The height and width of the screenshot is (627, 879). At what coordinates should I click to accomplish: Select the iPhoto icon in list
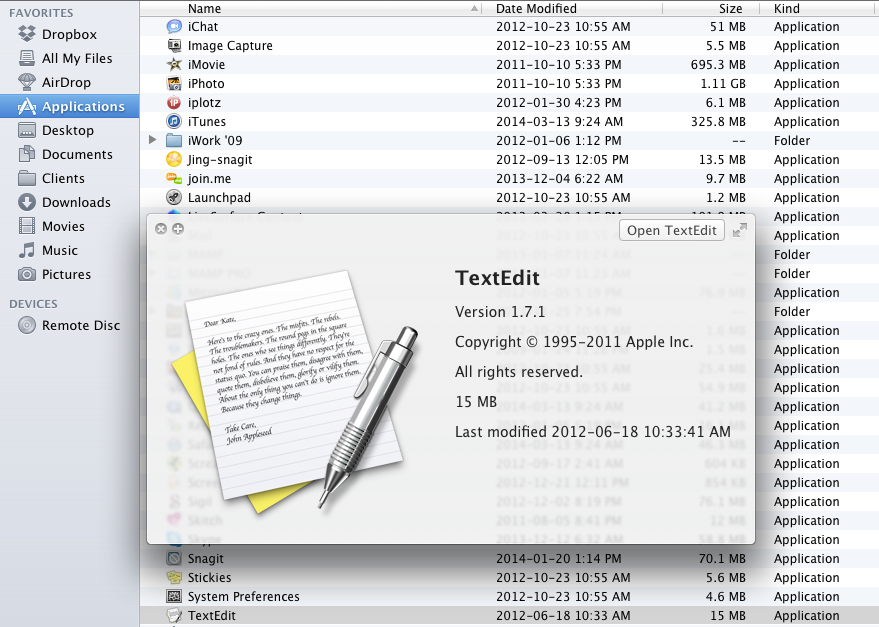coord(174,84)
